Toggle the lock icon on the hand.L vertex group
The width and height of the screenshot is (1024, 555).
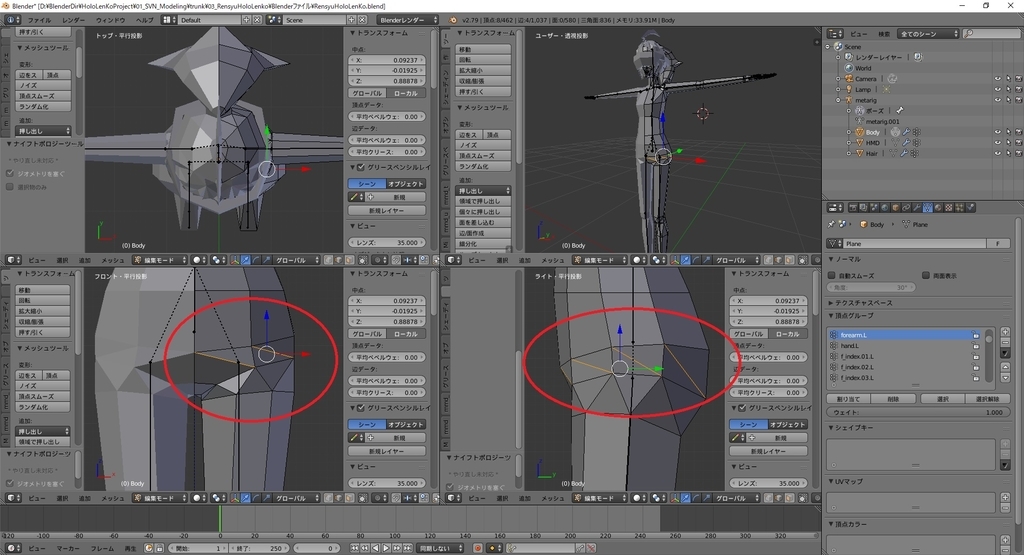click(x=976, y=345)
